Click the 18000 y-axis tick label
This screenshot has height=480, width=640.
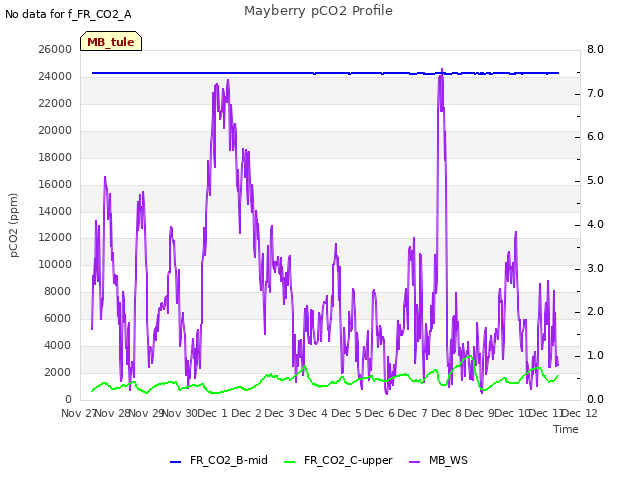click(55, 157)
